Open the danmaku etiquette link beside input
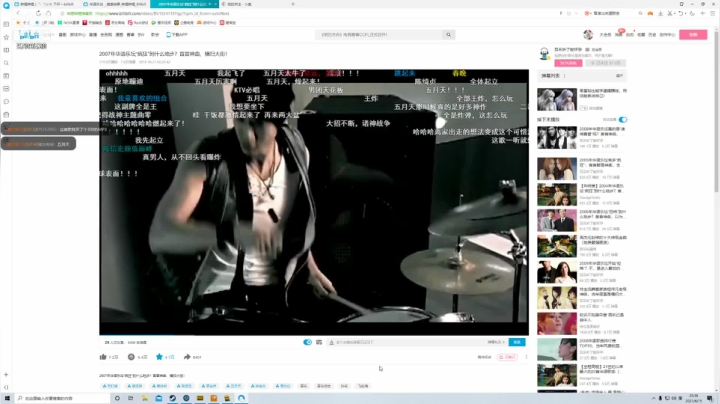 496,342
